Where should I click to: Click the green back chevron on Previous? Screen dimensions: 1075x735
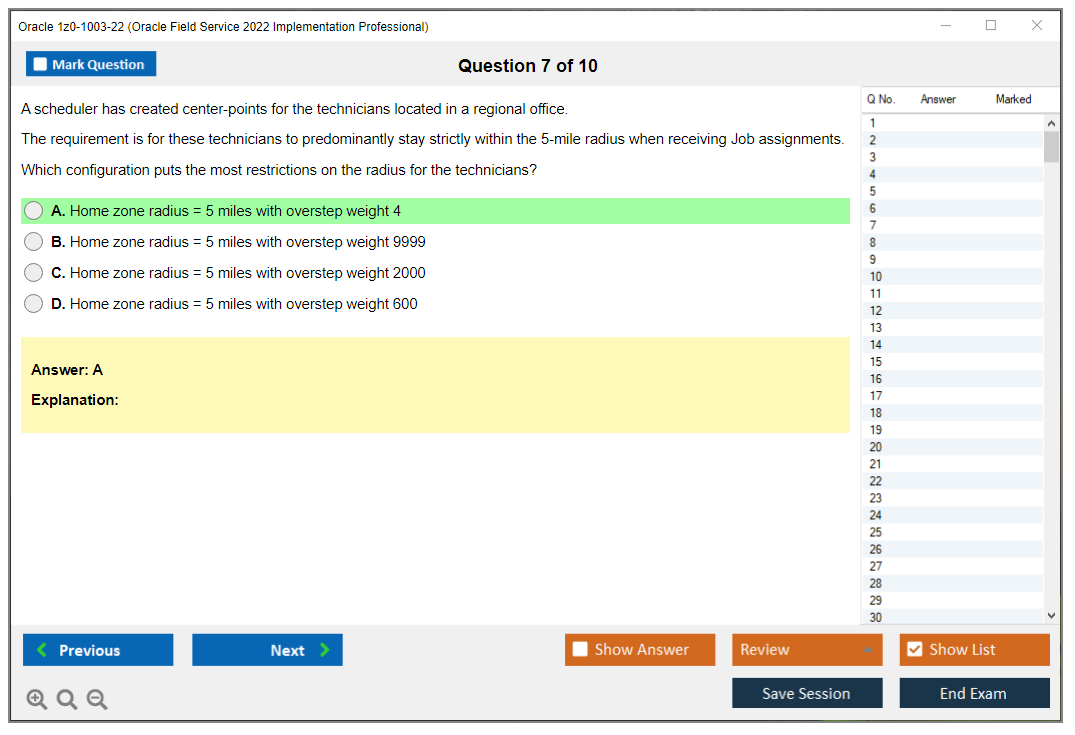(x=42, y=650)
